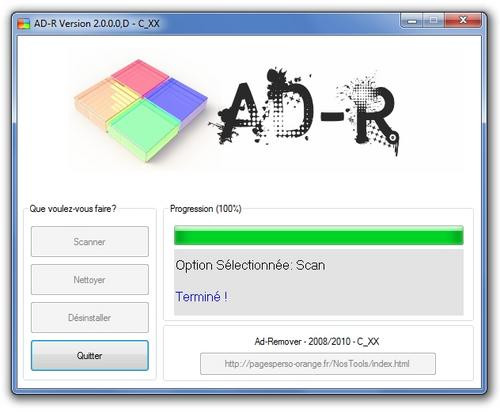Click 'Option Sélectionnée: Scan' text
The width and height of the screenshot is (500, 412).
[250, 265]
